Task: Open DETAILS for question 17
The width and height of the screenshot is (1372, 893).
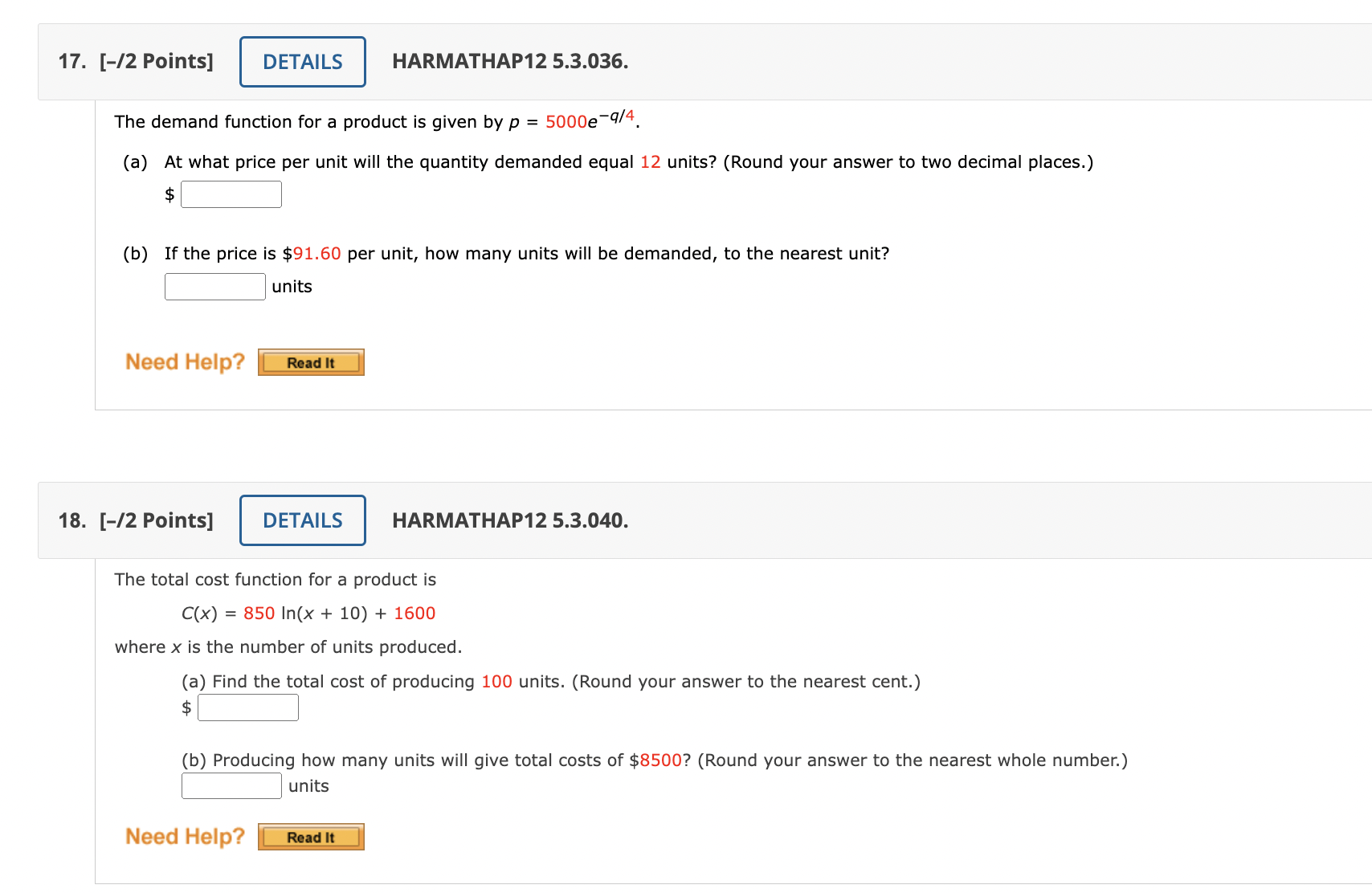Action: [302, 61]
